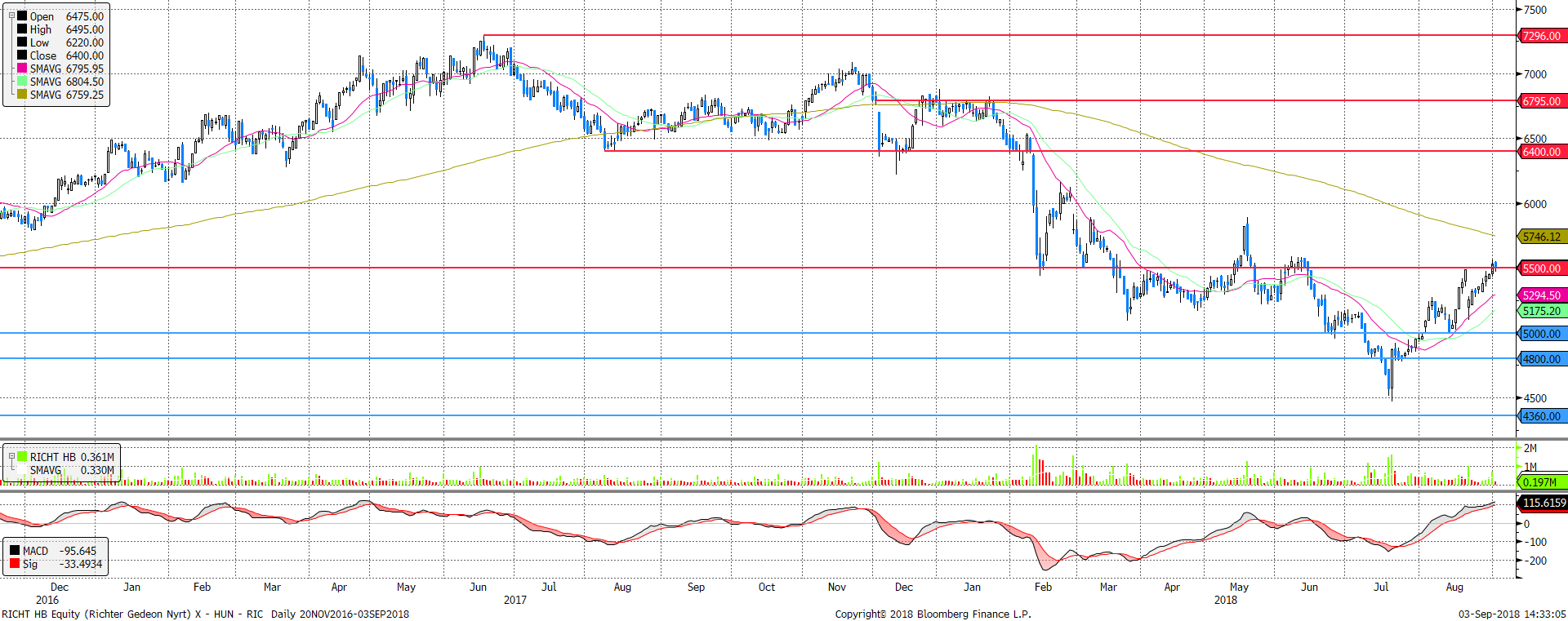Click the olive 5746.12 moving average tag
Screen dimensions: 1568x621
pos(1542,237)
